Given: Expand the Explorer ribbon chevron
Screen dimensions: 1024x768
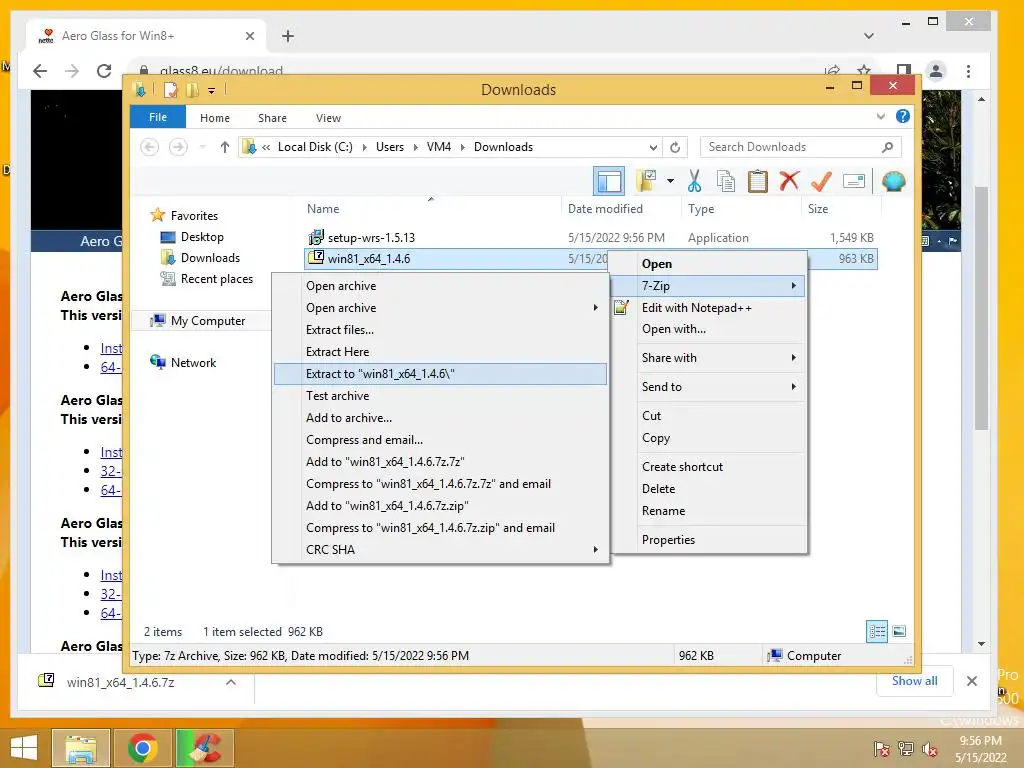Looking at the screenshot, I should 881,117.
